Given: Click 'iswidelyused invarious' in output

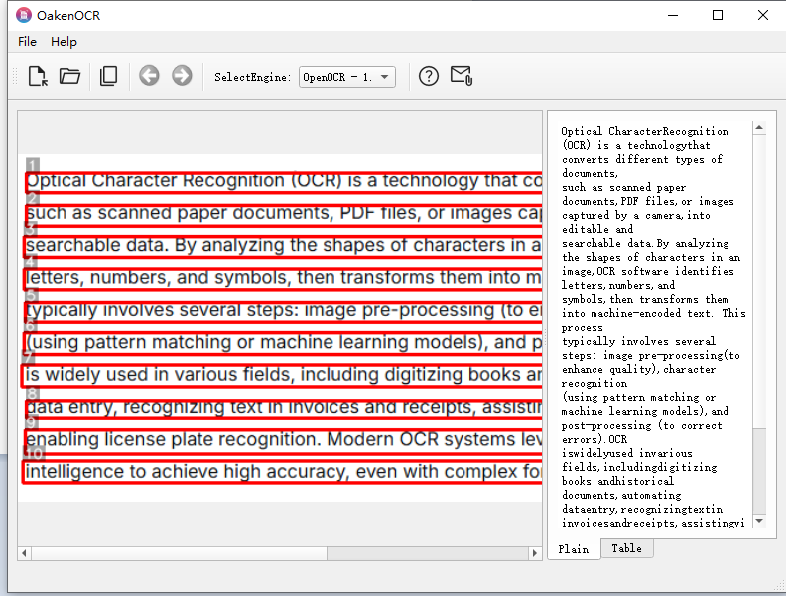Looking at the screenshot, I should (x=627, y=453).
